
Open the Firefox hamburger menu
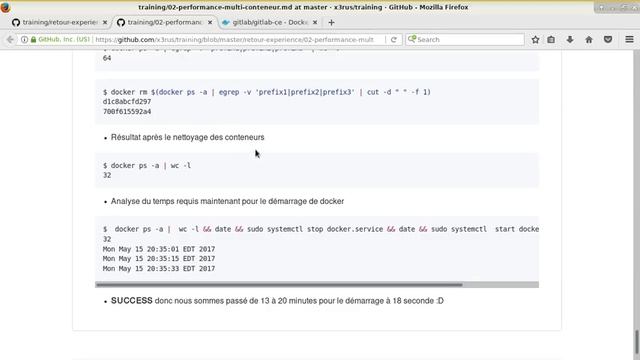[x=629, y=40]
